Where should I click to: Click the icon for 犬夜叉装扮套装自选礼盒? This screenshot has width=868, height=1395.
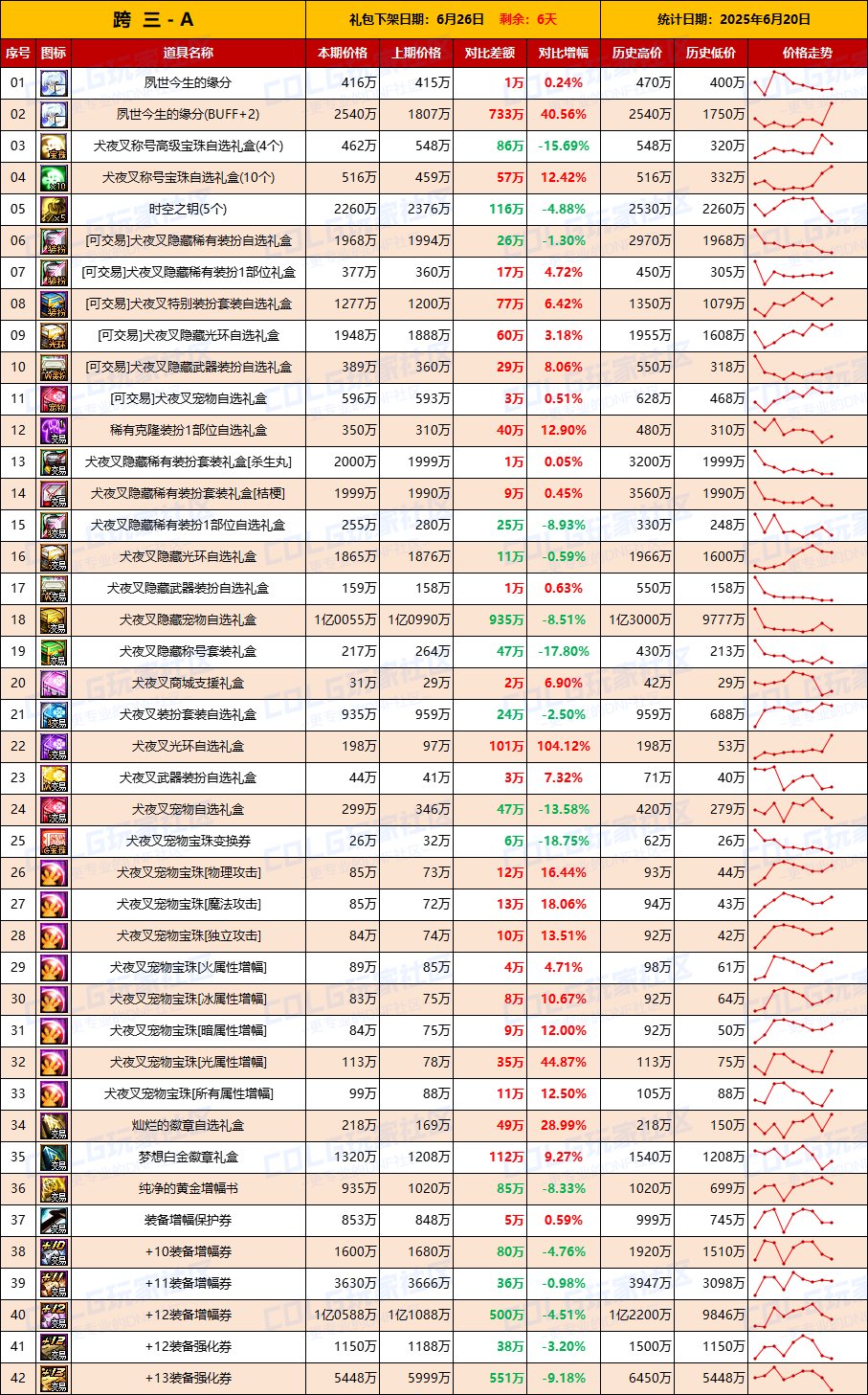point(54,715)
